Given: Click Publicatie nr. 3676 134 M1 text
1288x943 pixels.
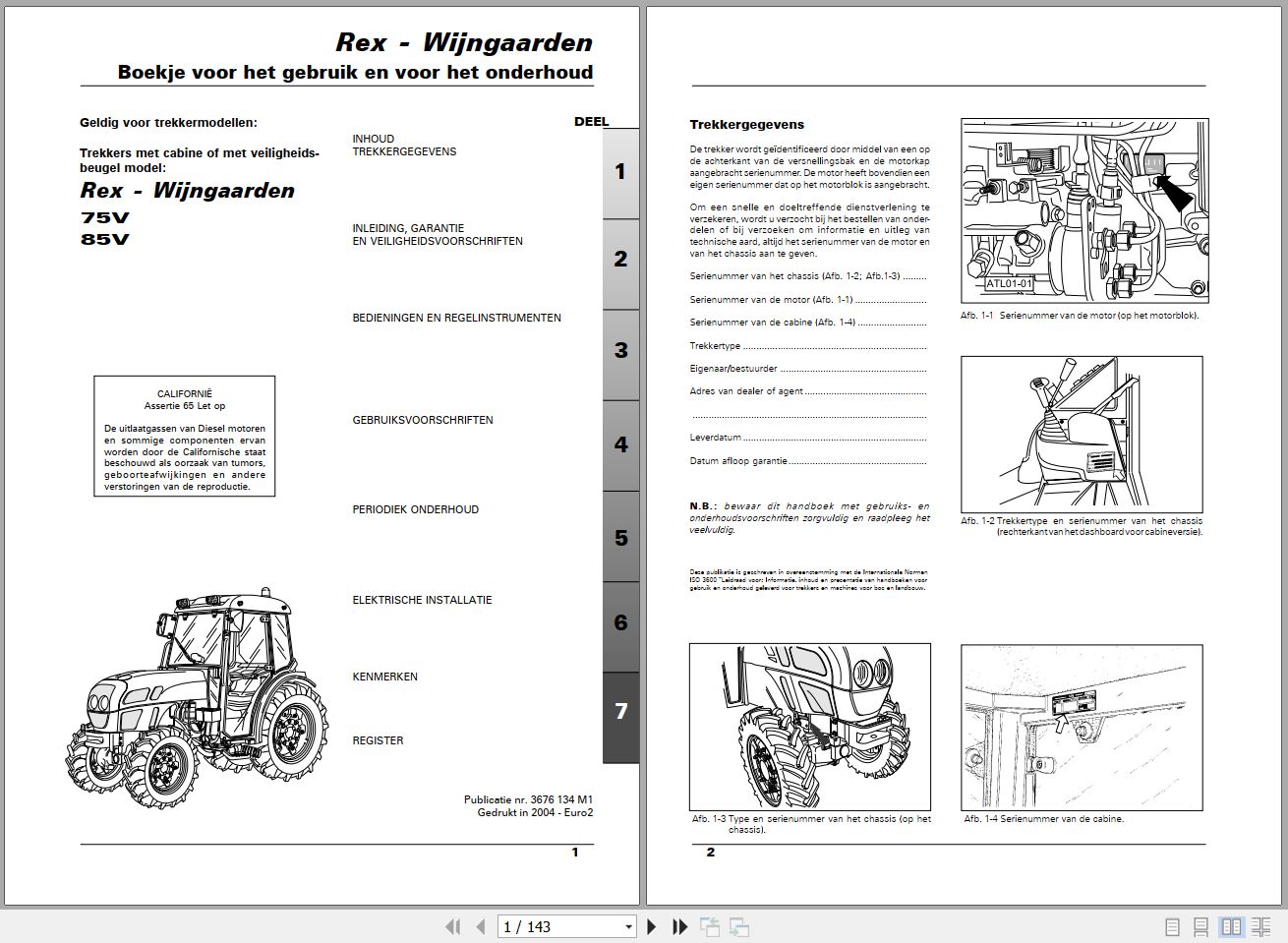Looking at the screenshot, I should click(x=528, y=799).
